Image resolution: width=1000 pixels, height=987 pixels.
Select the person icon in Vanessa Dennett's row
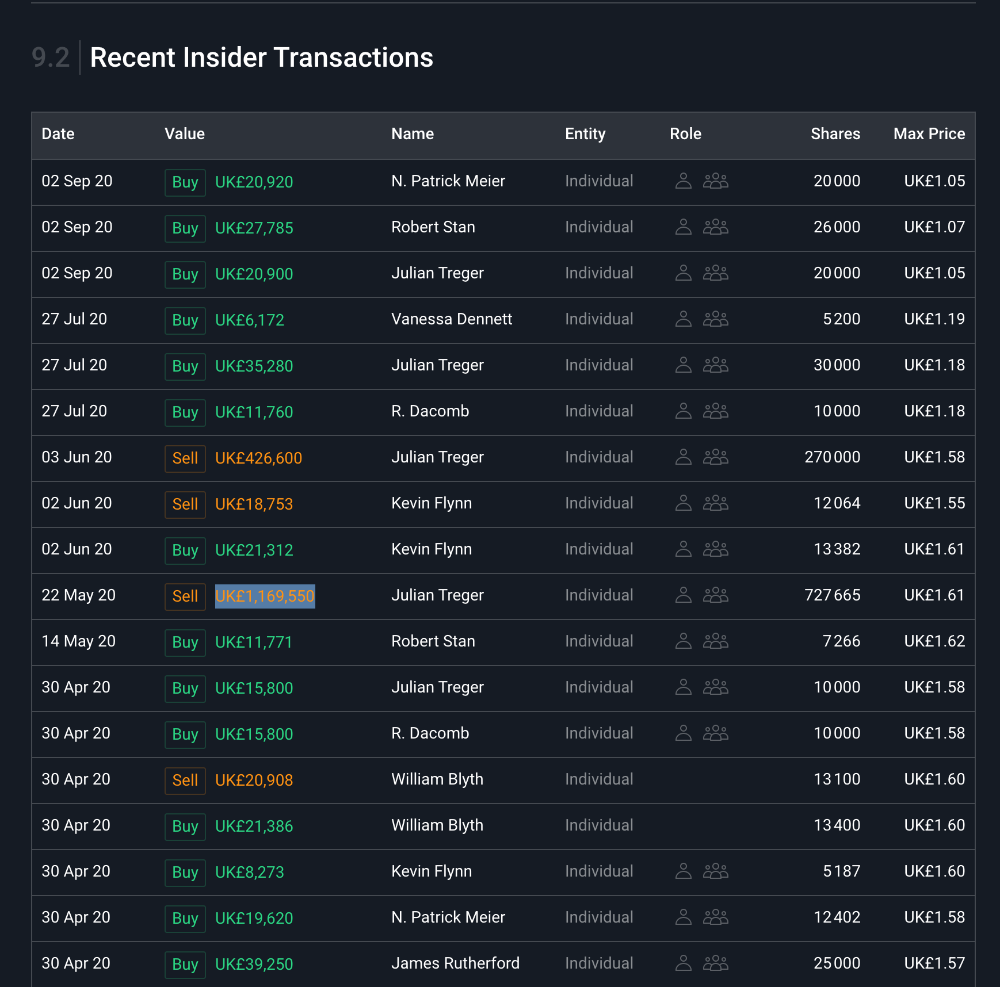click(x=684, y=319)
